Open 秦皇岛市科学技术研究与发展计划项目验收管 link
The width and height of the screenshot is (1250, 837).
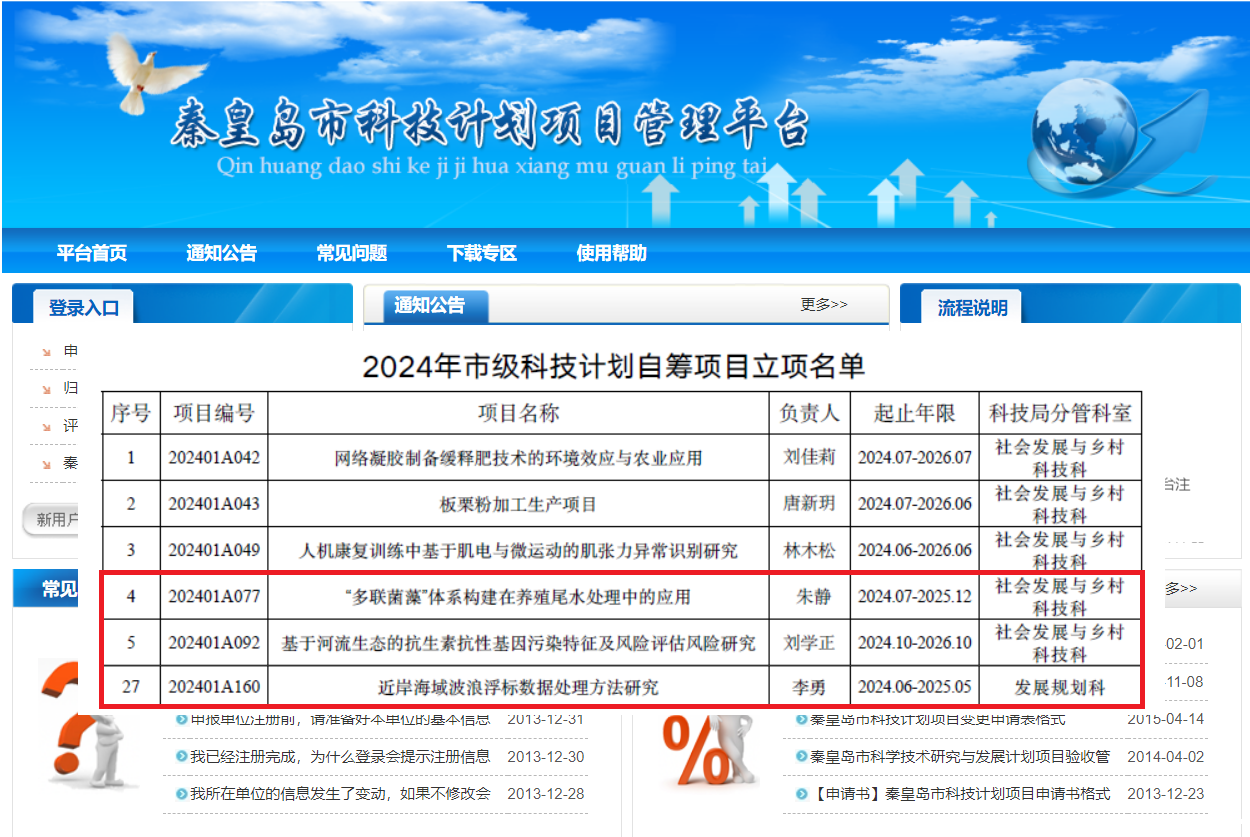click(960, 757)
